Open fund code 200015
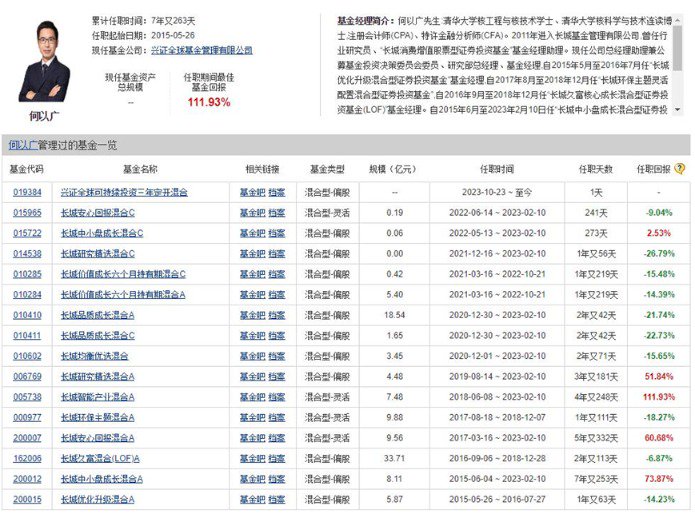 pyautogui.click(x=27, y=499)
